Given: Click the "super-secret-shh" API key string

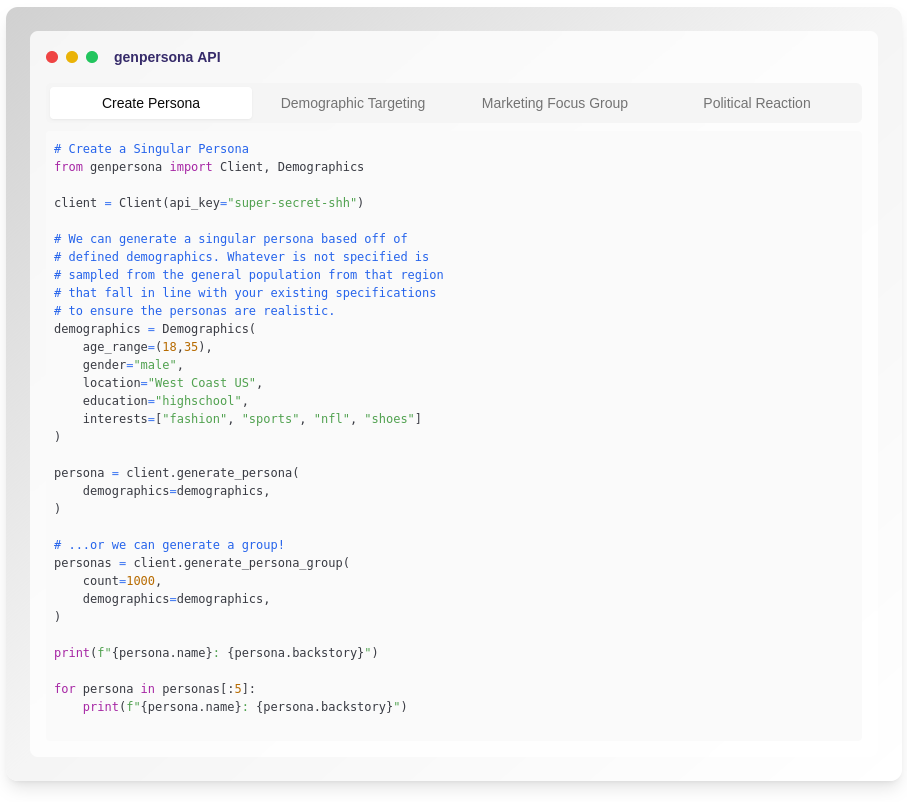Looking at the screenshot, I should point(292,203).
